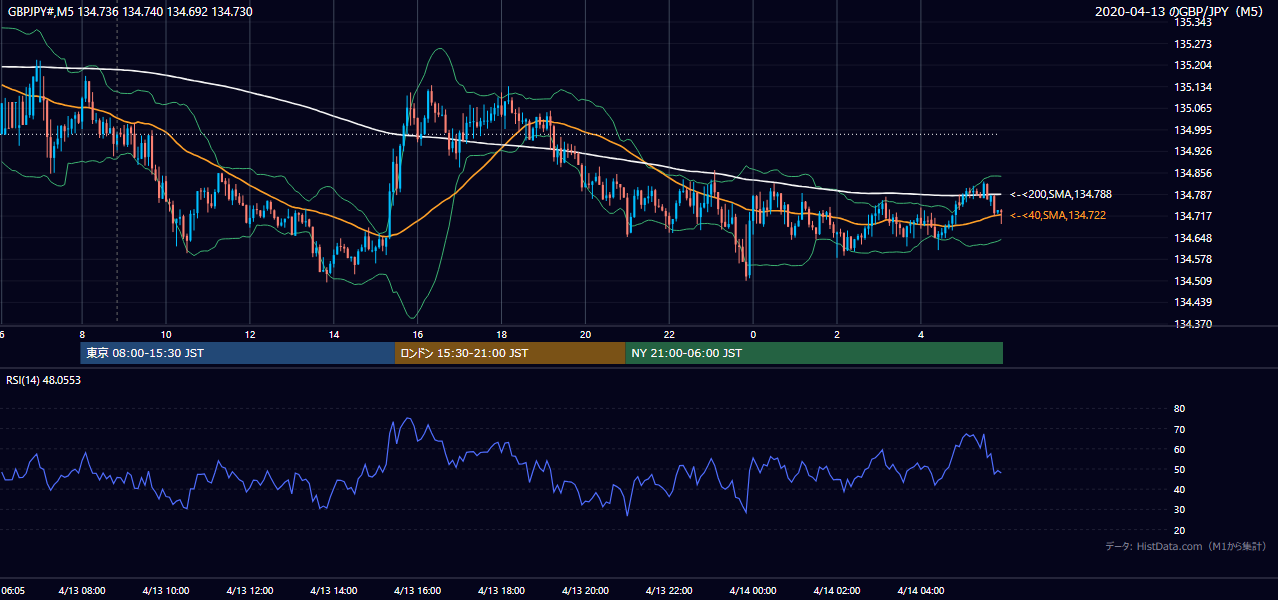Screen dimensions: 1278x600
Task: Click the RSI 30 level label
Action: [x=1179, y=510]
